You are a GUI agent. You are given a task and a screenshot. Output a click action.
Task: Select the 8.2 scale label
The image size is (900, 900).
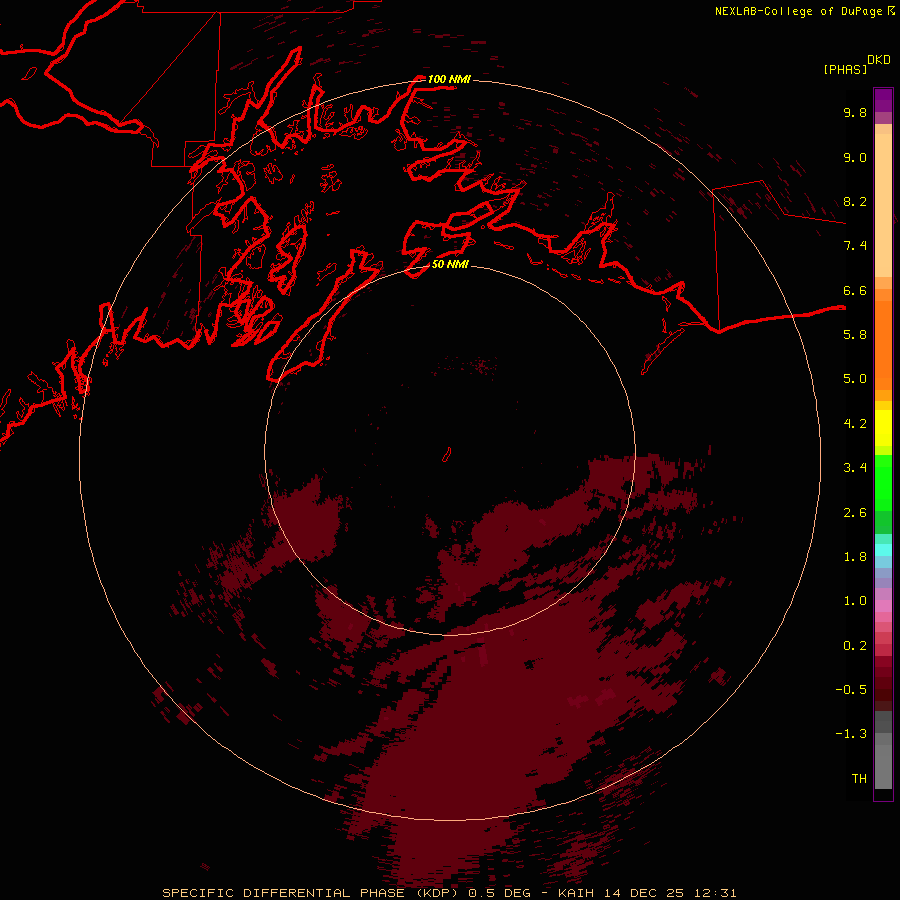[x=855, y=201]
